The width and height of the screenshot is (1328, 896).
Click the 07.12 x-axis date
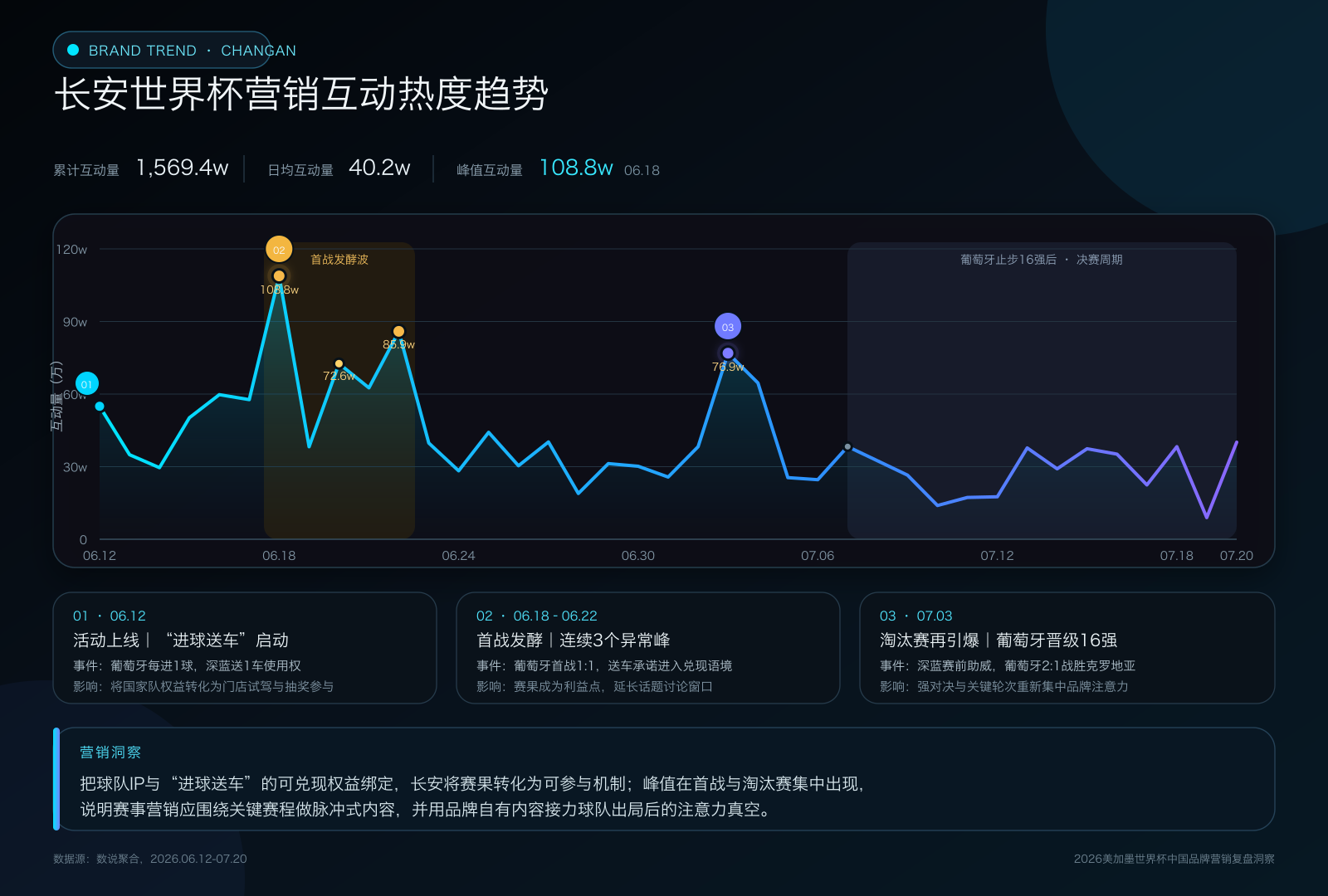(x=997, y=556)
